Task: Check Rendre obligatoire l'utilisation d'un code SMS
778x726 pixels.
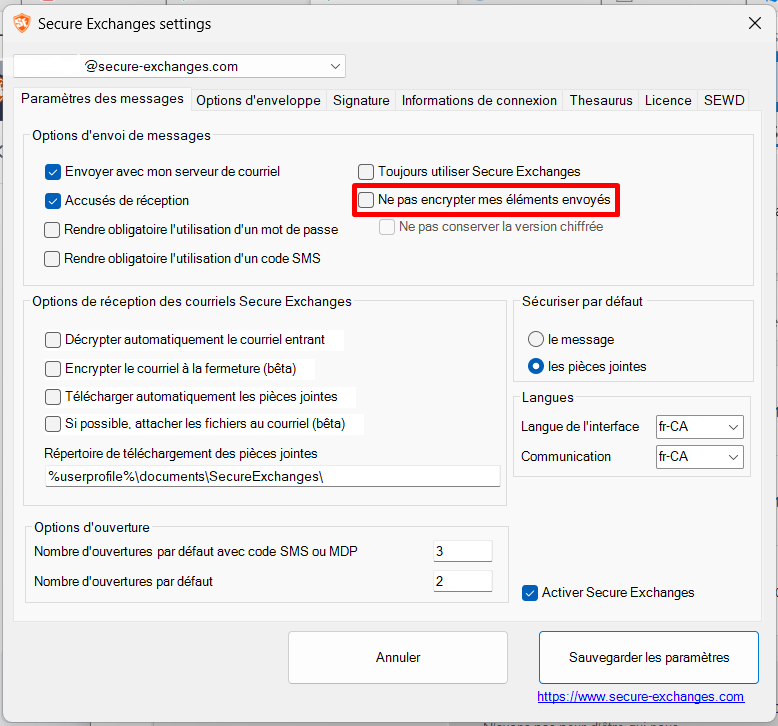Action: 52,259
